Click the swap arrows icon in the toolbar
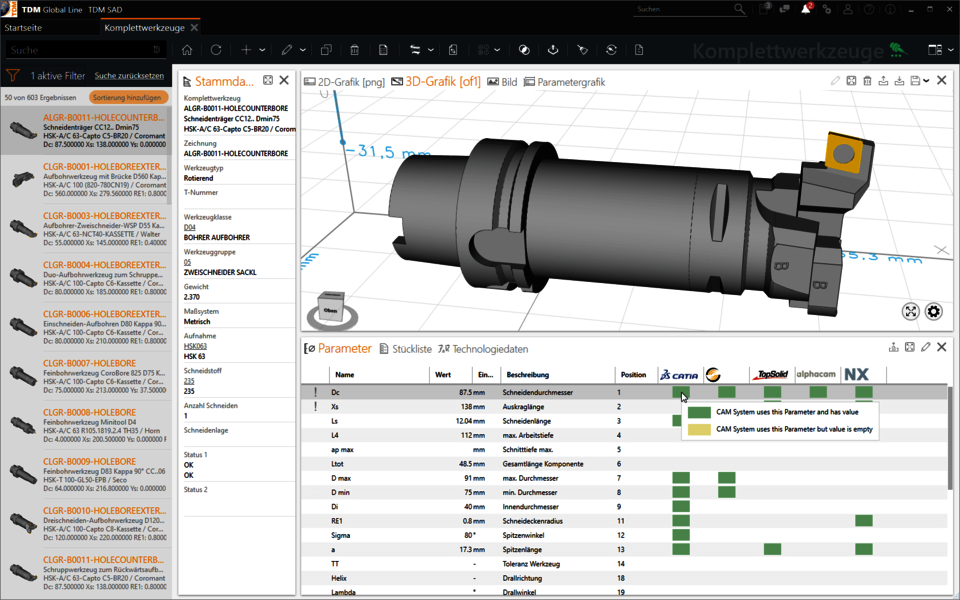The width and height of the screenshot is (960, 600). click(415, 50)
